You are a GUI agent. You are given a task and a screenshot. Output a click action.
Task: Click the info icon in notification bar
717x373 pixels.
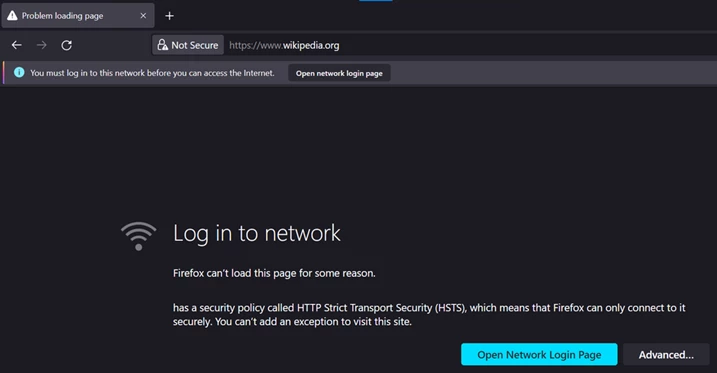(19, 72)
